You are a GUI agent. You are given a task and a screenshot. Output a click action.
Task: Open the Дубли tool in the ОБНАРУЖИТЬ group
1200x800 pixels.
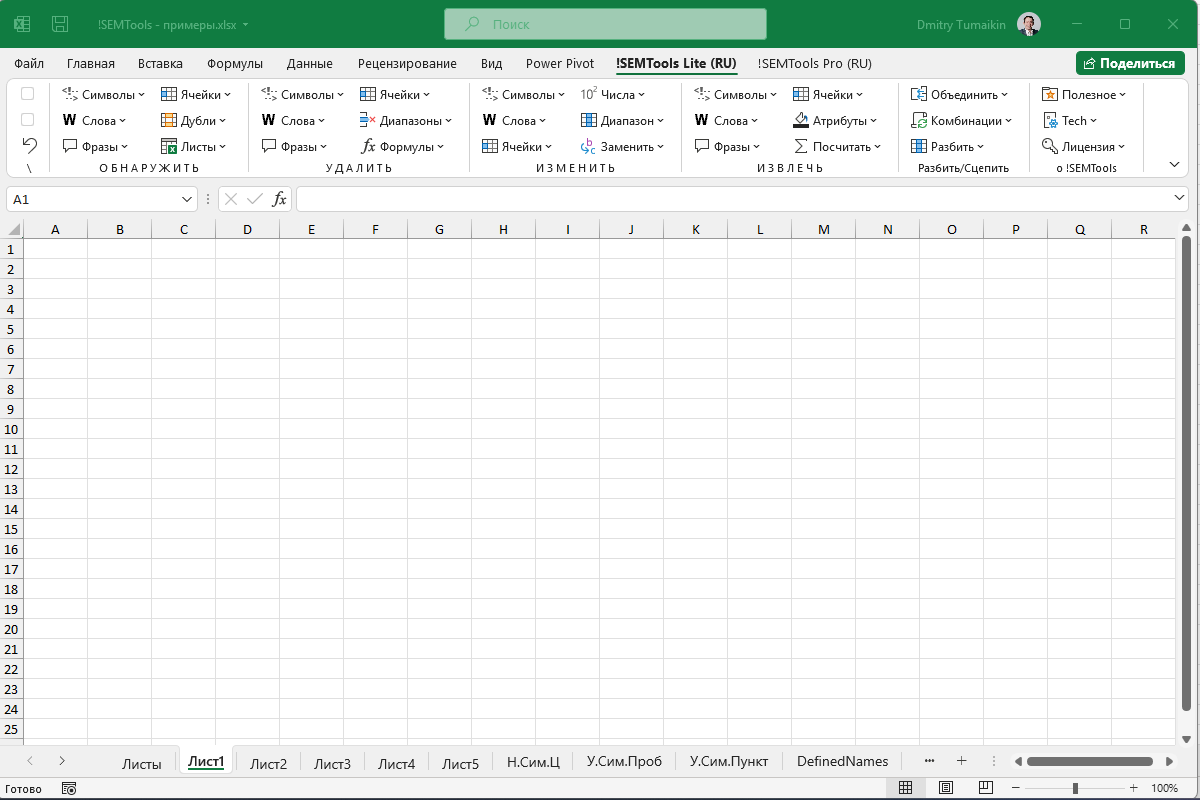click(195, 121)
